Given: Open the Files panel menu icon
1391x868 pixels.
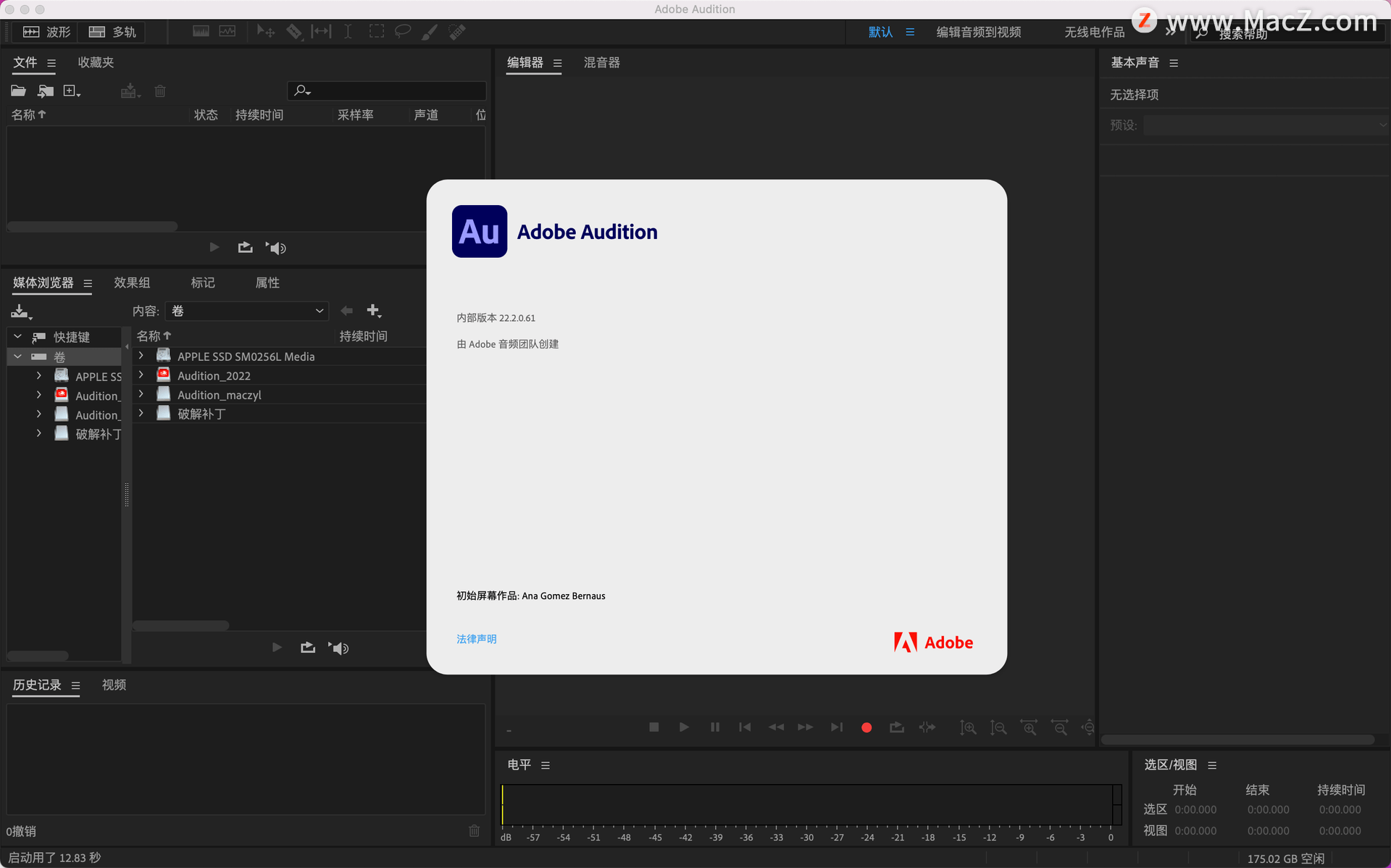Looking at the screenshot, I should click(x=51, y=63).
